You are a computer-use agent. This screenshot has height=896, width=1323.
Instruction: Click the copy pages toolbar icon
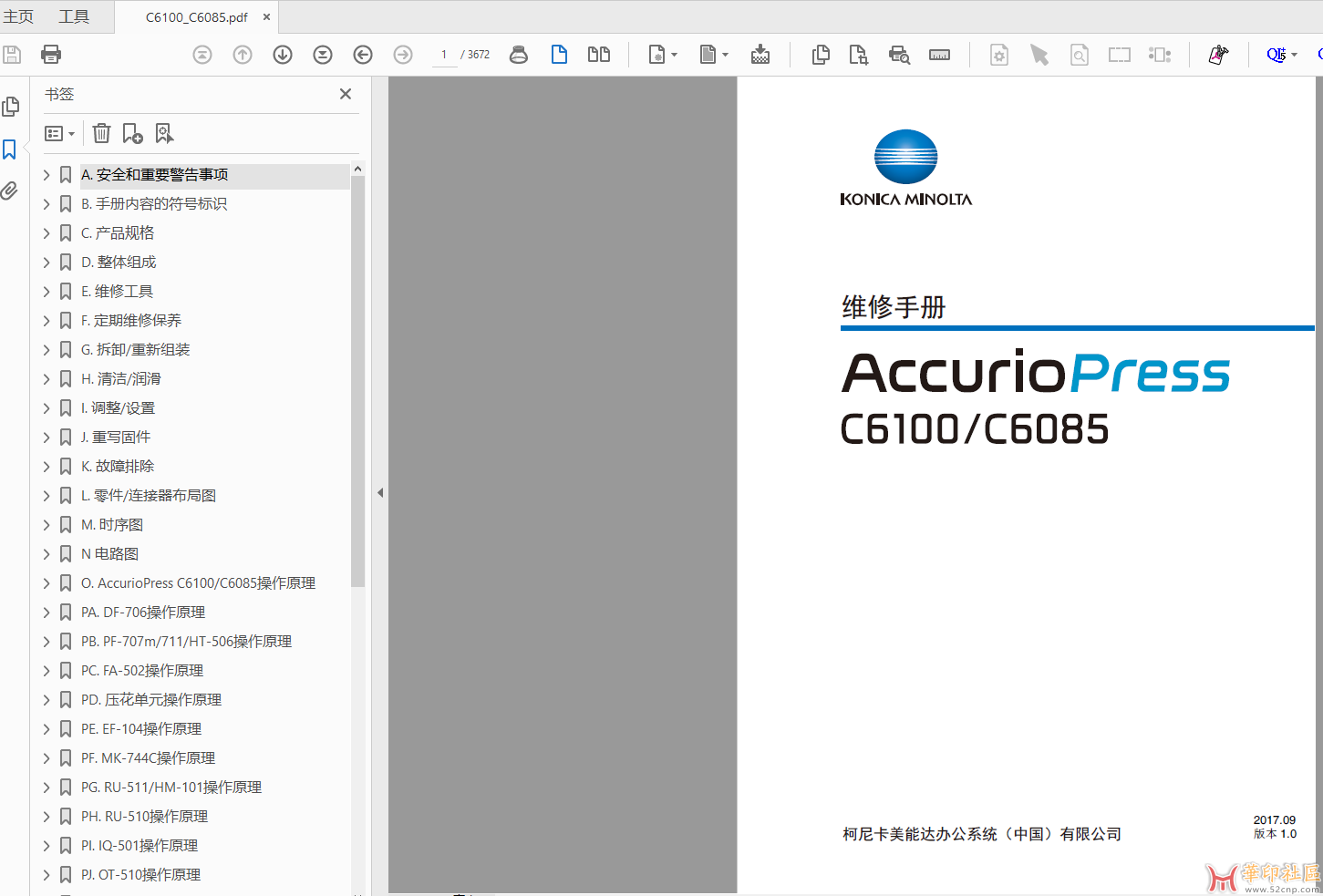coord(821,55)
